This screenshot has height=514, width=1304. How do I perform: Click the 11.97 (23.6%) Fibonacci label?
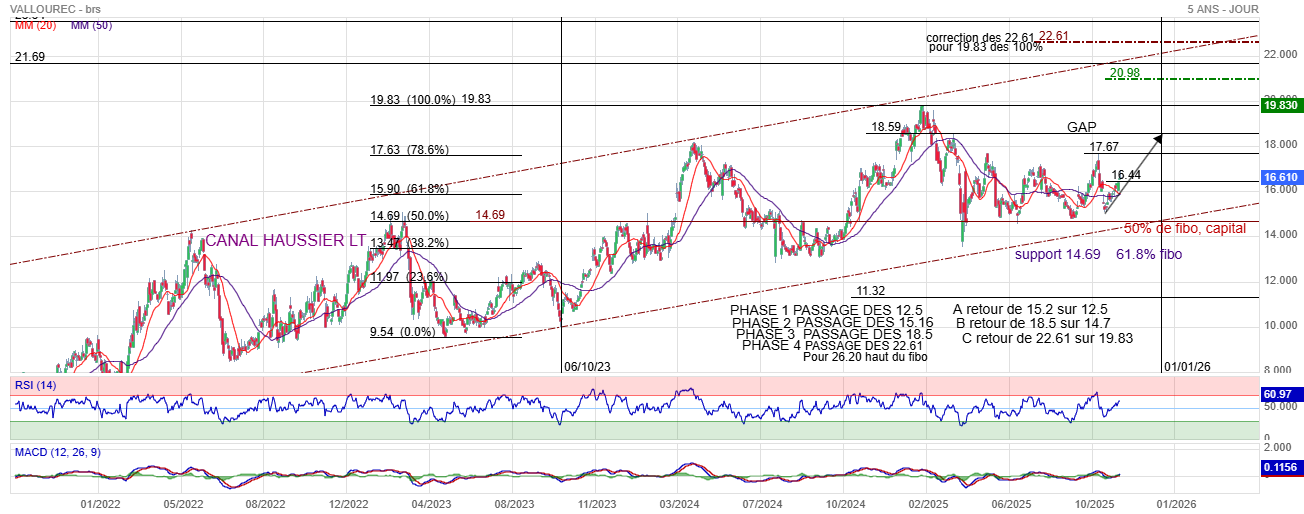click(x=410, y=277)
